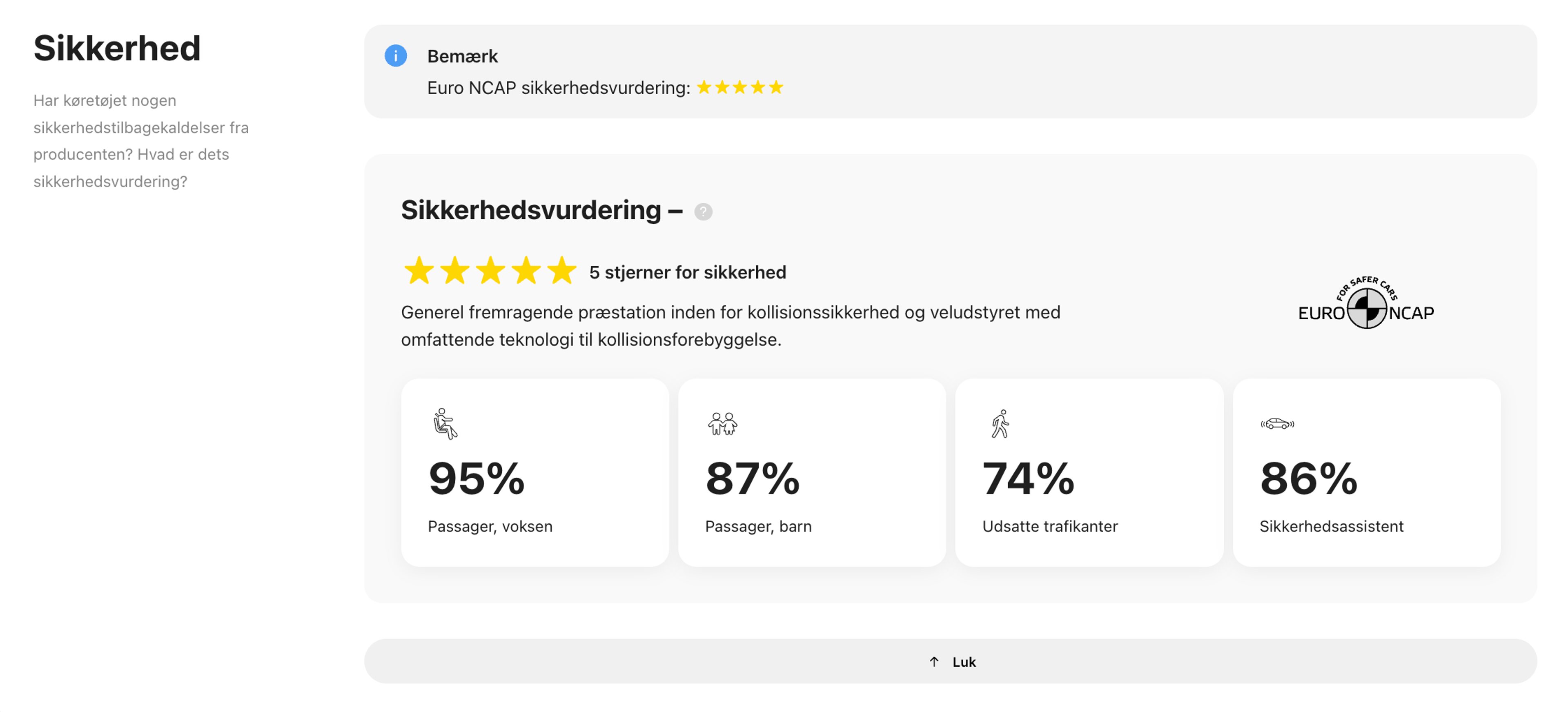
Task: Click the large five-star rating row
Action: pos(490,271)
